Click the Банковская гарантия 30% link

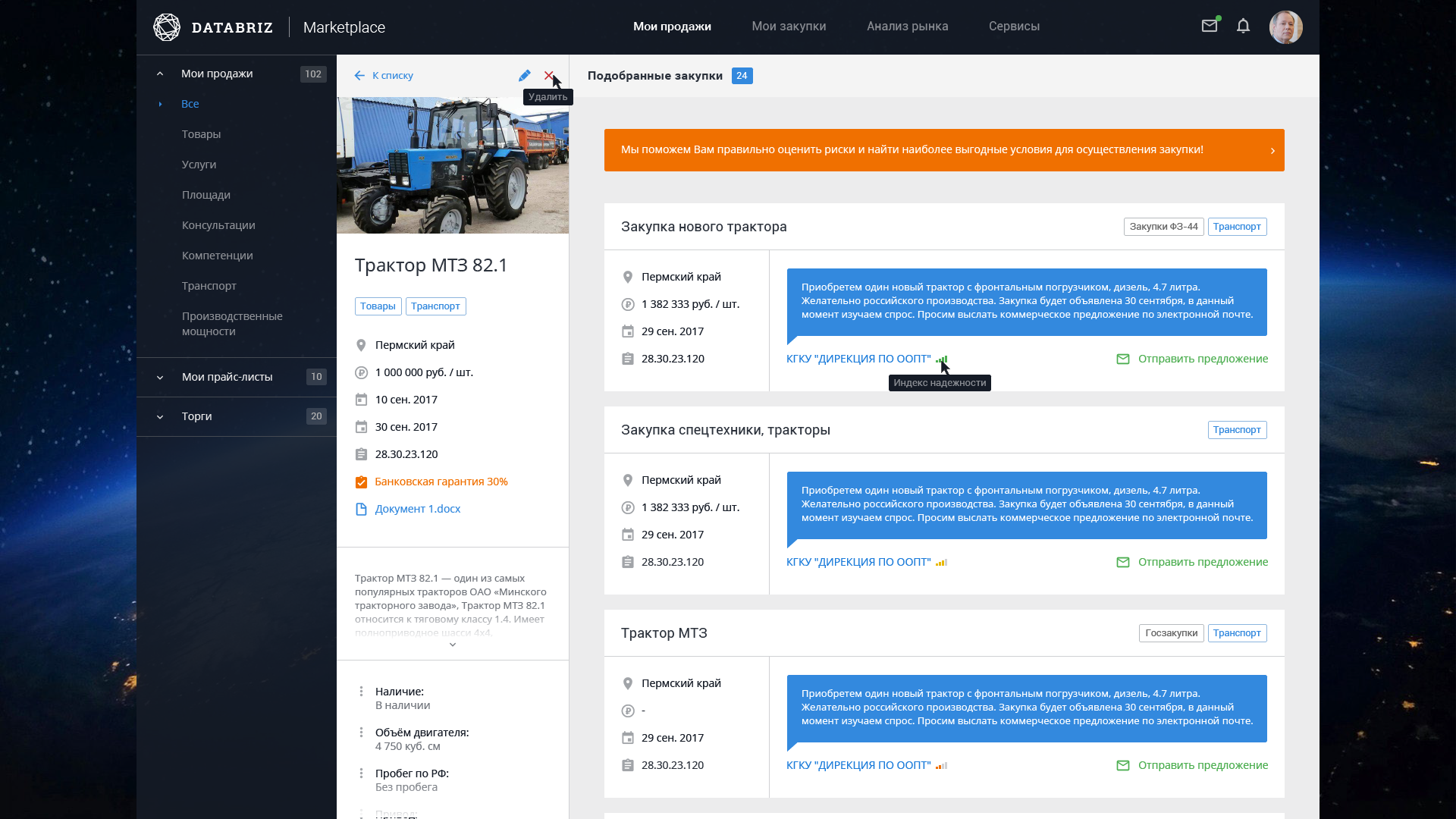[x=441, y=482]
